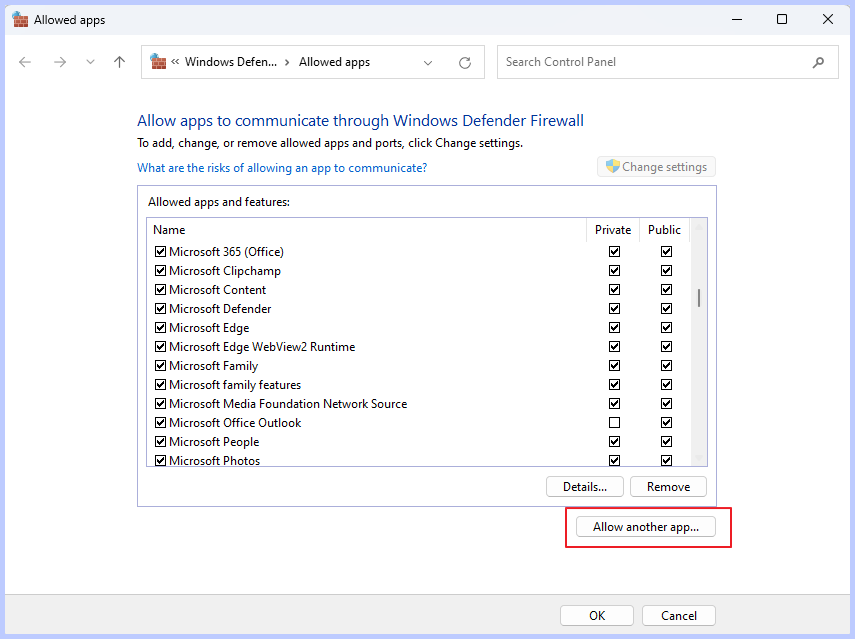Click the Back navigation arrow

coord(25,62)
